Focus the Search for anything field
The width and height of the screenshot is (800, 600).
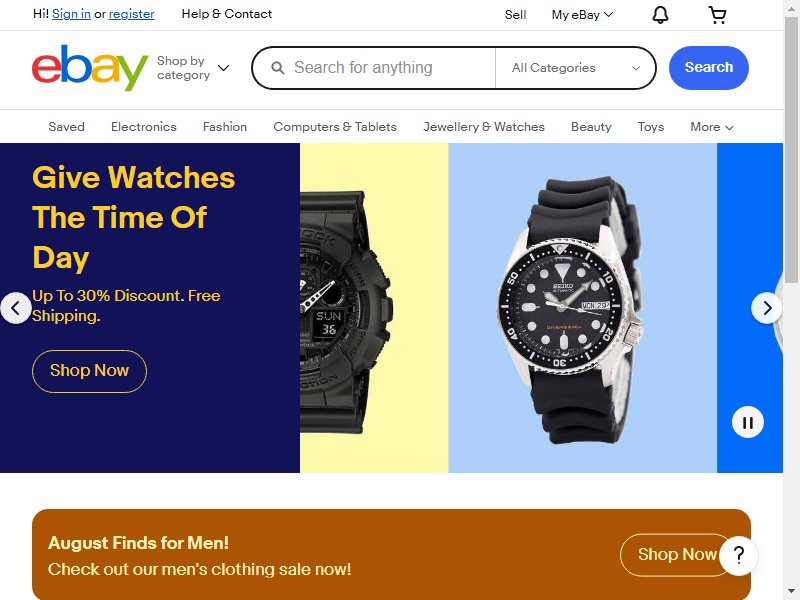pyautogui.click(x=392, y=68)
